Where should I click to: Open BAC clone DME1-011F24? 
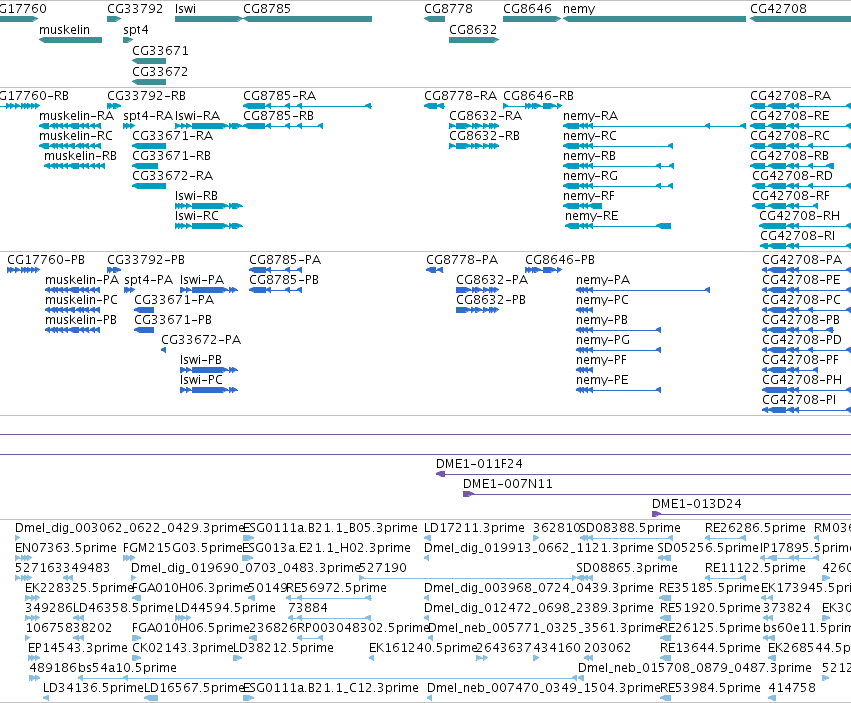[x=479, y=464]
